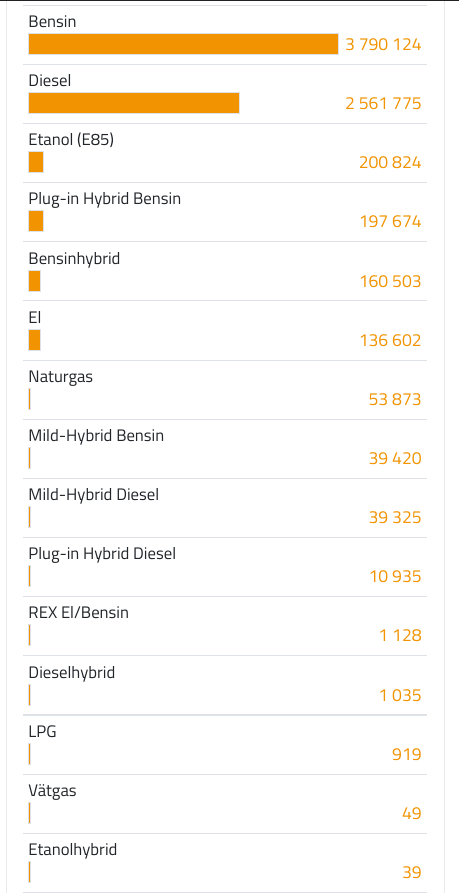Image resolution: width=459 pixels, height=893 pixels.
Task: Click the value 197 674
Action: tap(390, 222)
